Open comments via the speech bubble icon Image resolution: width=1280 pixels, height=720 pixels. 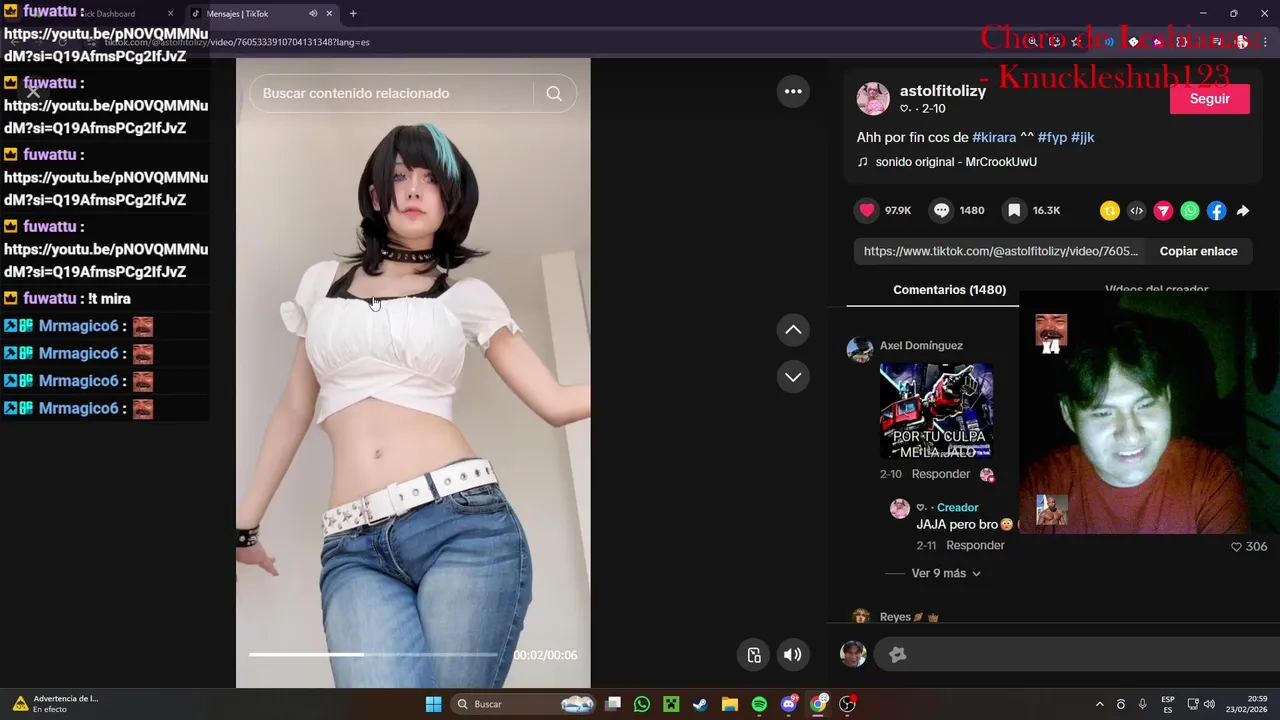[941, 210]
